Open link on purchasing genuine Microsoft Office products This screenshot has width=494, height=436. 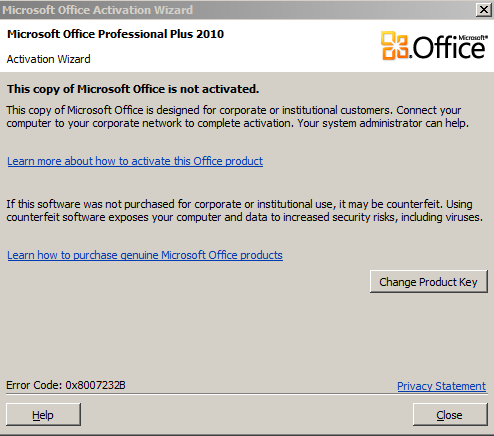145,255
